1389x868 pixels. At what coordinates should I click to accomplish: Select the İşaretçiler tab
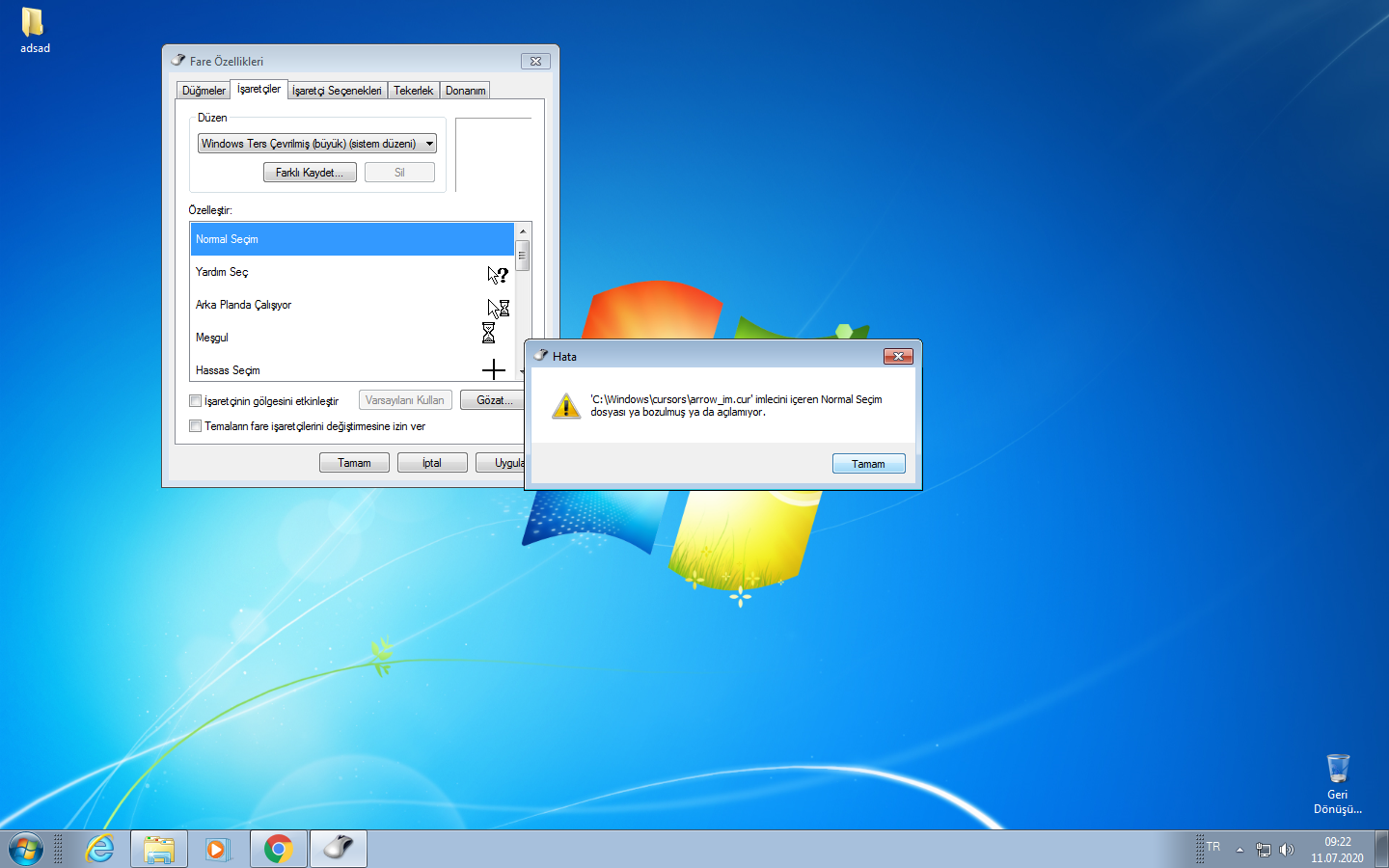259,89
